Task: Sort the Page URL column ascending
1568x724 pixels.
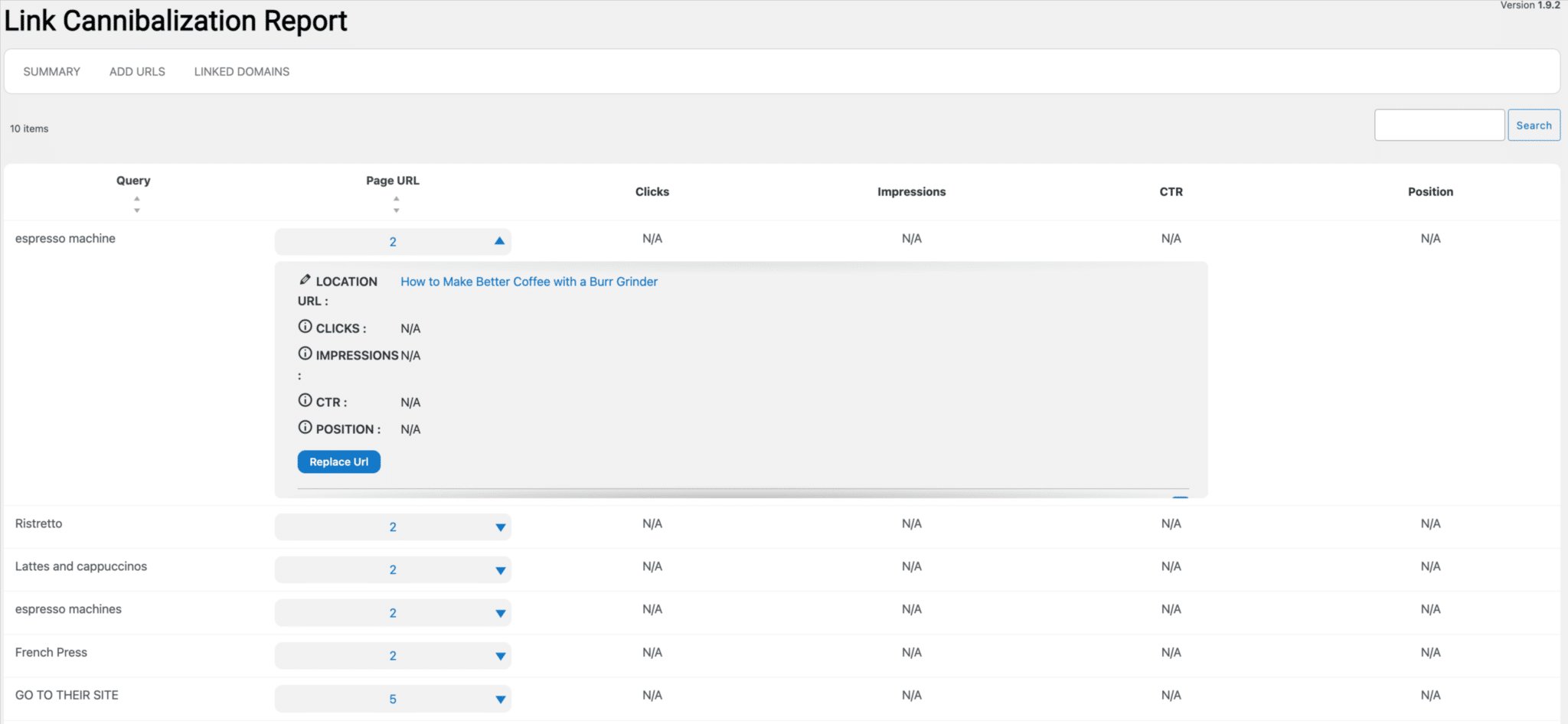Action: pos(397,198)
